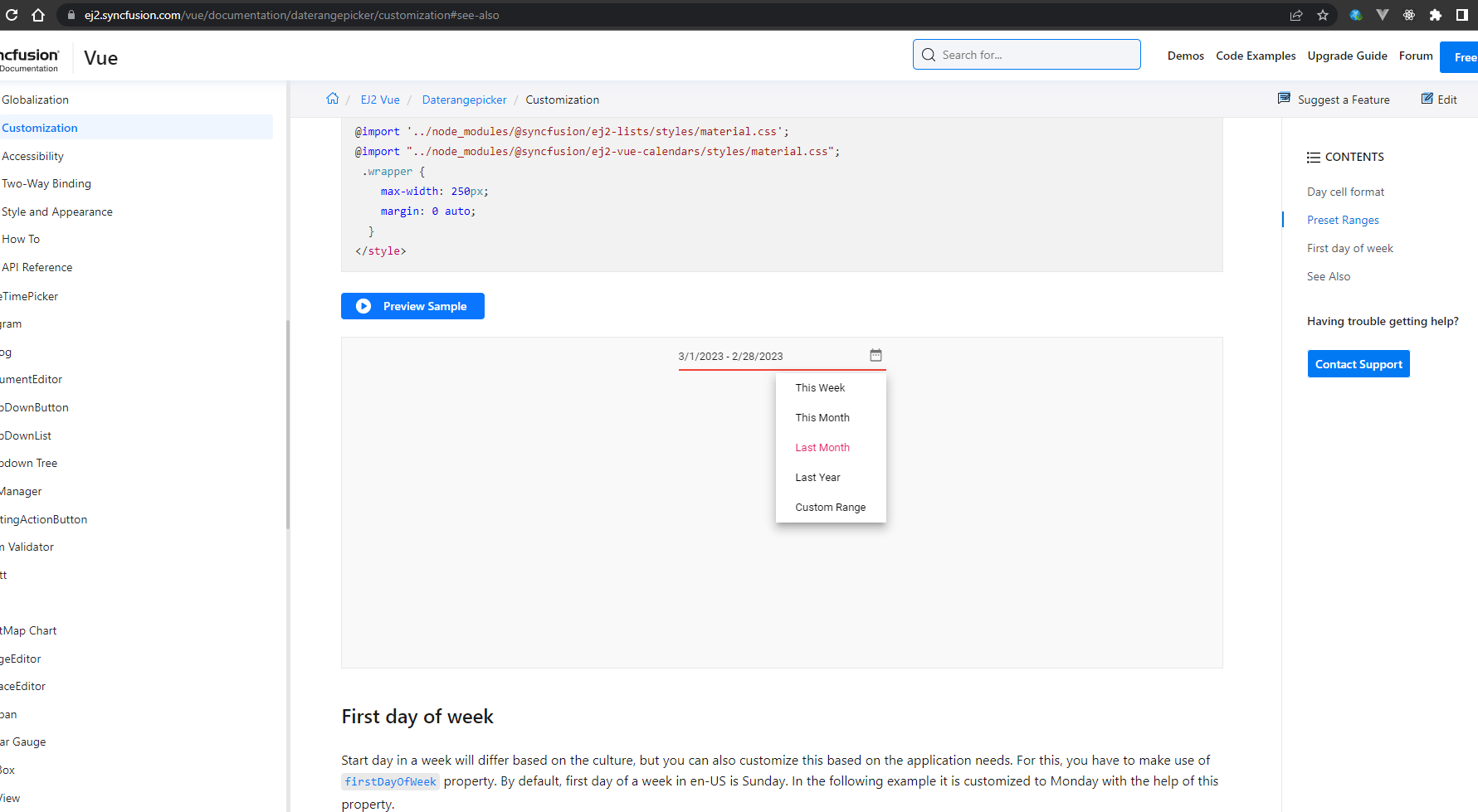This screenshot has height=812, width=1478.
Task: Click the Edit pencil icon
Action: [x=1427, y=99]
